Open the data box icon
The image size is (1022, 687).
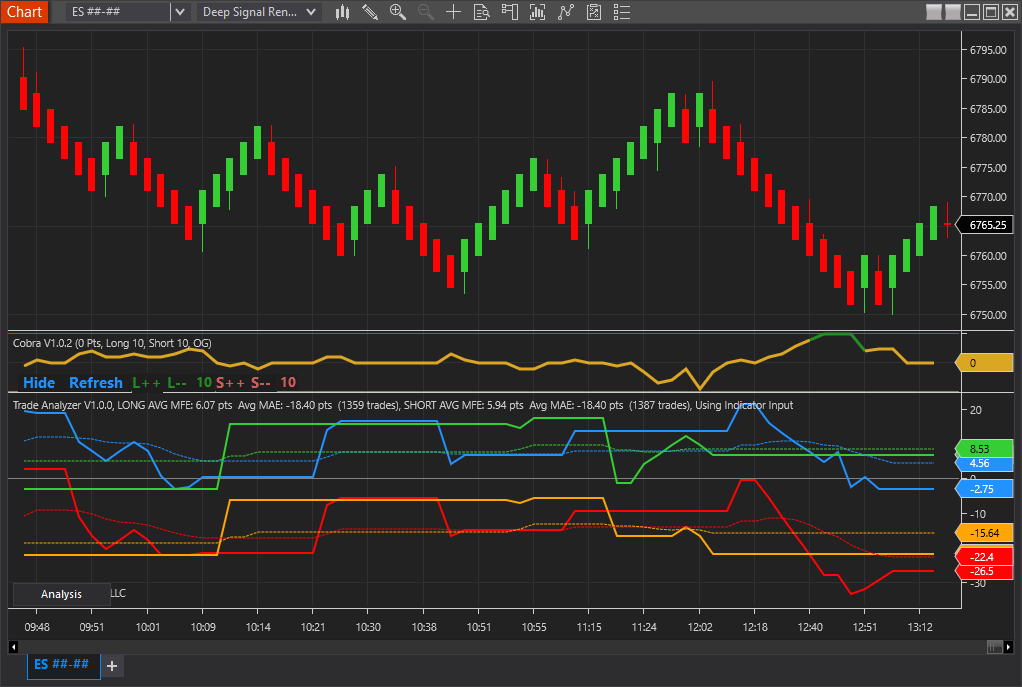click(x=481, y=12)
